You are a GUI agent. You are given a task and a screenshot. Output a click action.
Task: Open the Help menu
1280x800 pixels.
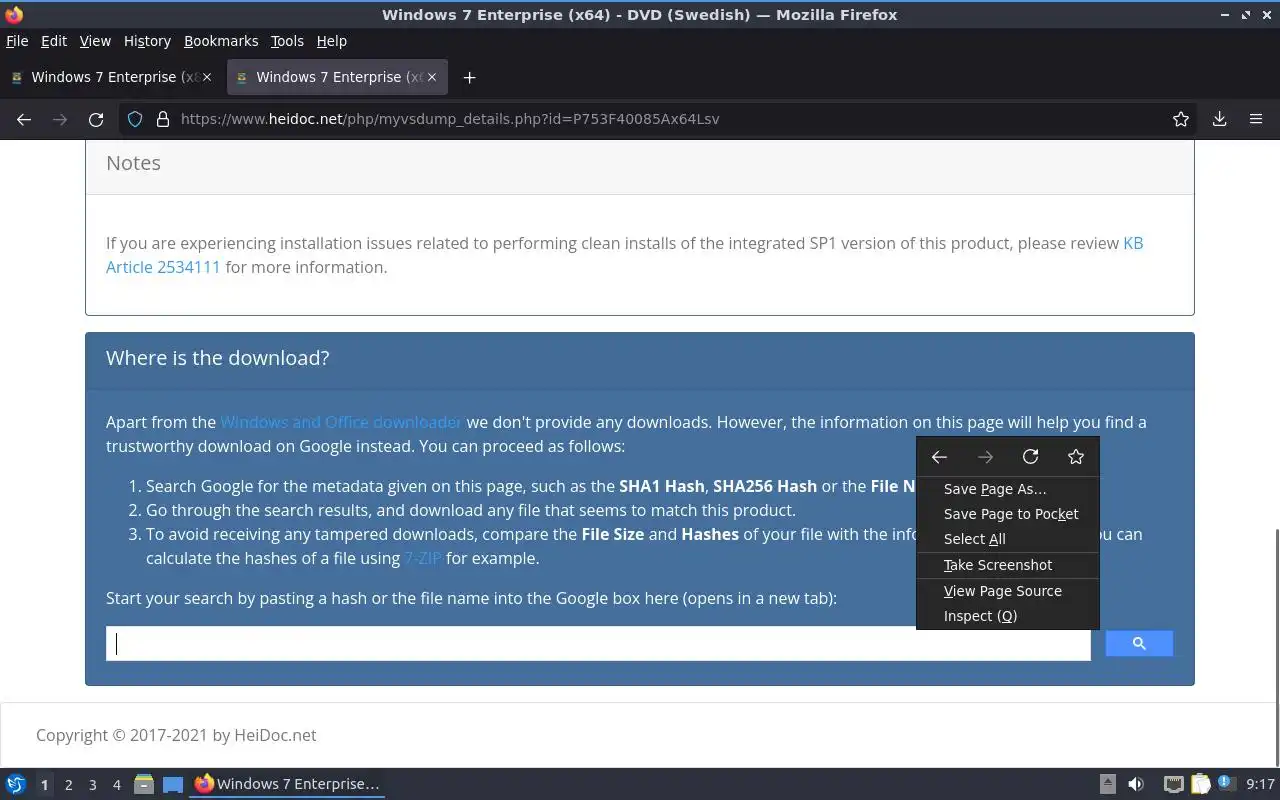[332, 41]
